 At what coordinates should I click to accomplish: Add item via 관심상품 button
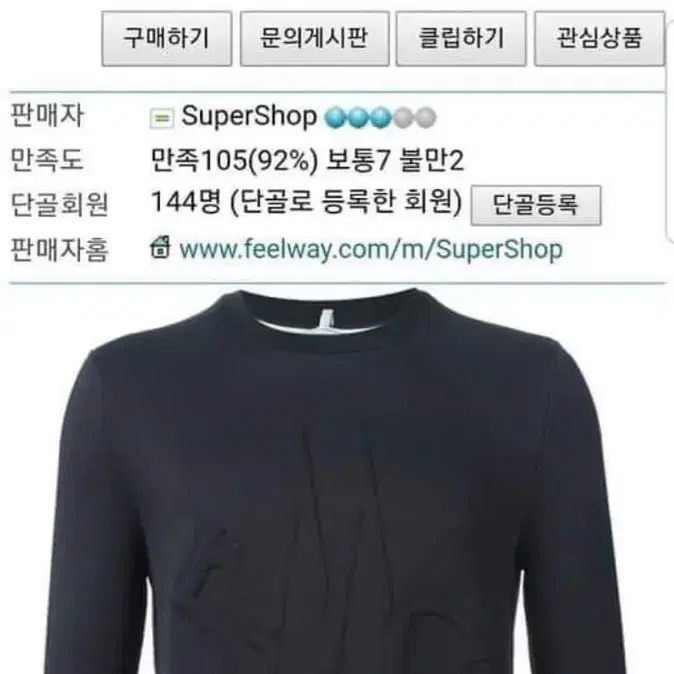point(600,39)
